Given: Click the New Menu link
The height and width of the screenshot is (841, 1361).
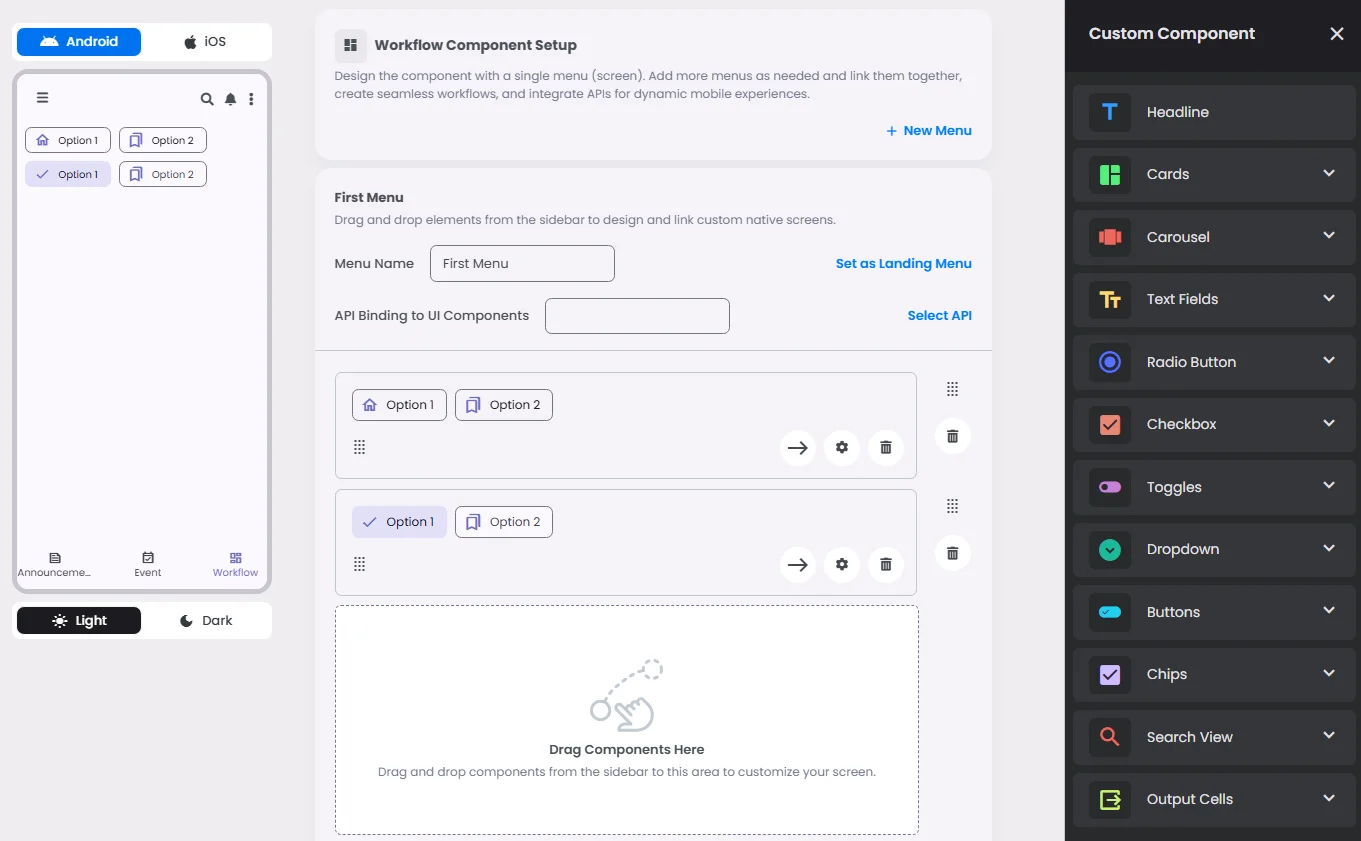Looking at the screenshot, I should tap(928, 131).
